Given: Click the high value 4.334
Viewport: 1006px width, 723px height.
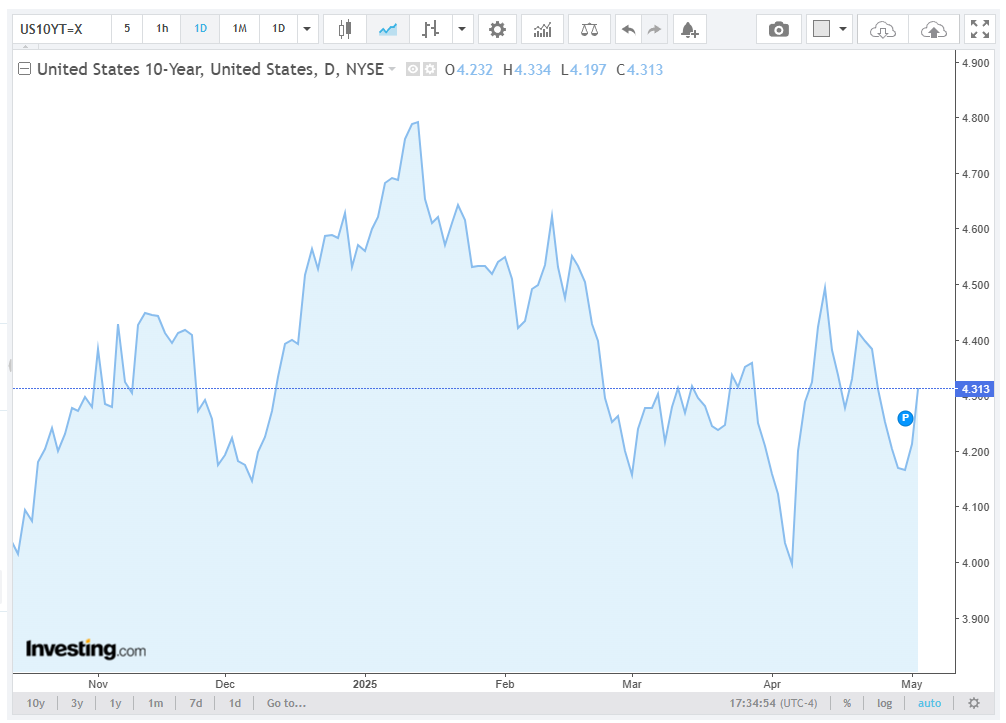Looking at the screenshot, I should (x=533, y=69).
